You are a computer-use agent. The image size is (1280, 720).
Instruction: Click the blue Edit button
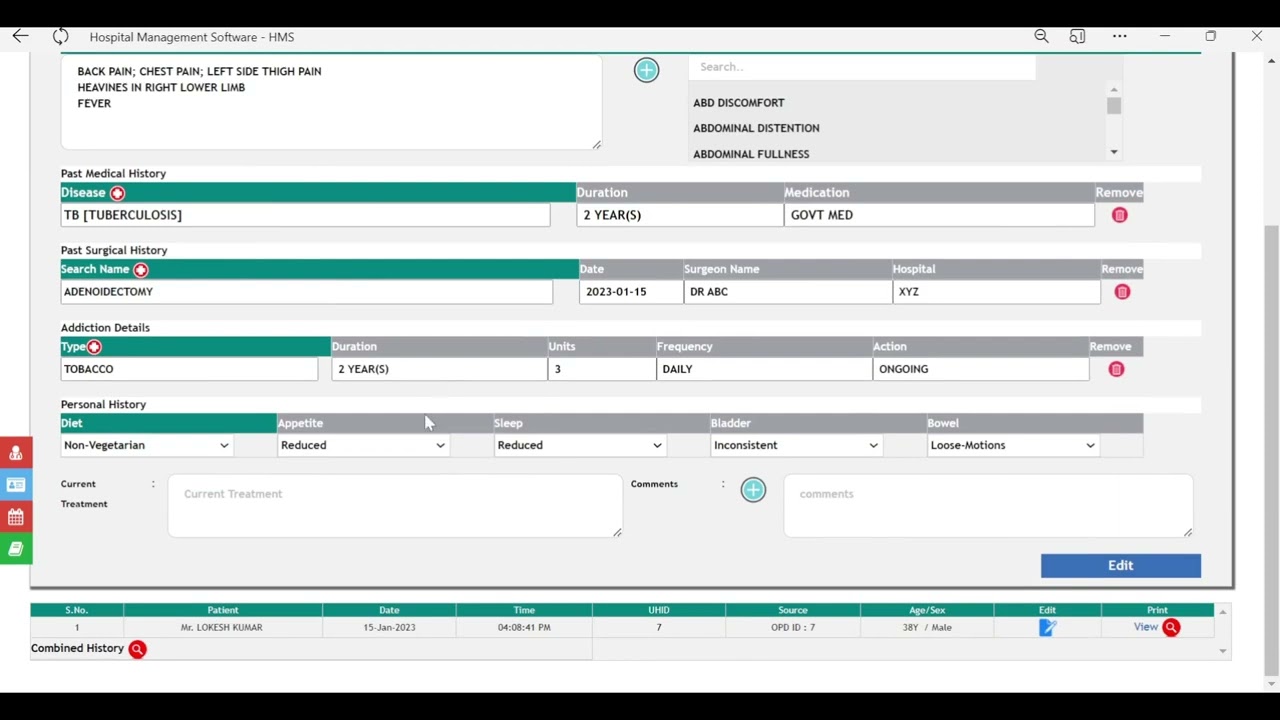[1120, 566]
